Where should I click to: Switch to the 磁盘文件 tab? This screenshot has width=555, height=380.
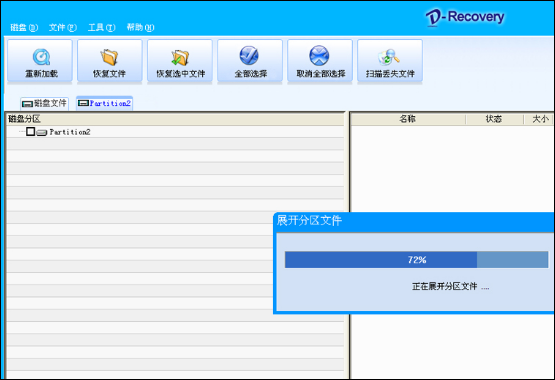45,103
